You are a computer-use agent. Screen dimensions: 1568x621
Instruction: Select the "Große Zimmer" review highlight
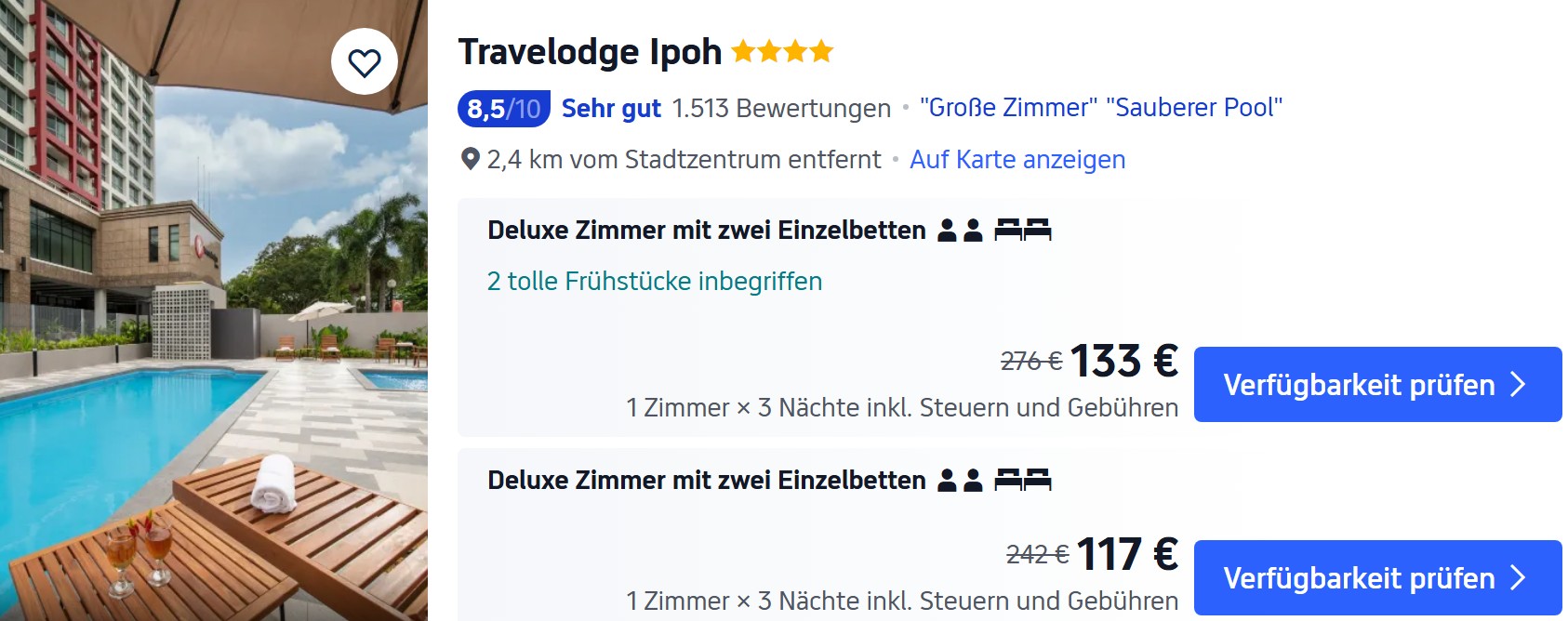1008,108
